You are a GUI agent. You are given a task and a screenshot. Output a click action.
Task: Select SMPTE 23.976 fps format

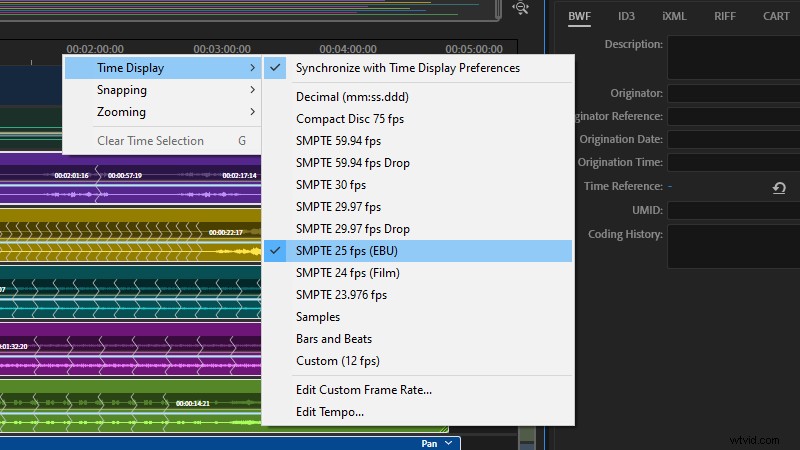tap(418, 295)
